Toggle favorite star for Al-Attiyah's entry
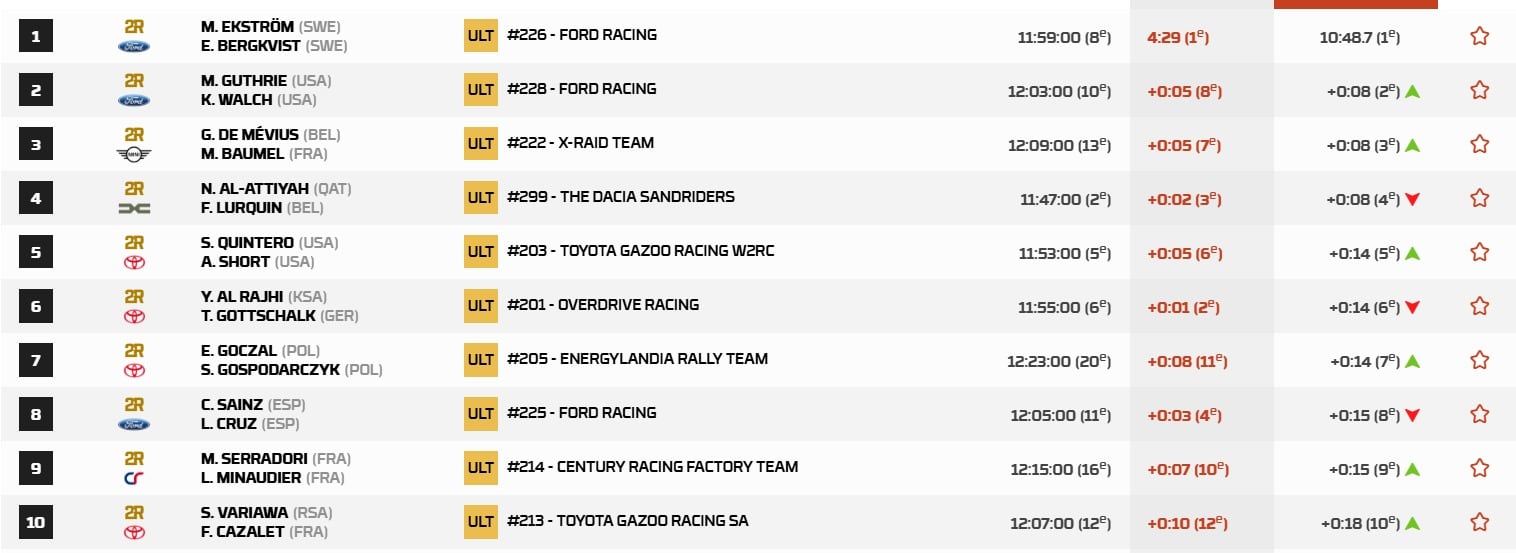This screenshot has width=1516, height=553. [x=1479, y=198]
